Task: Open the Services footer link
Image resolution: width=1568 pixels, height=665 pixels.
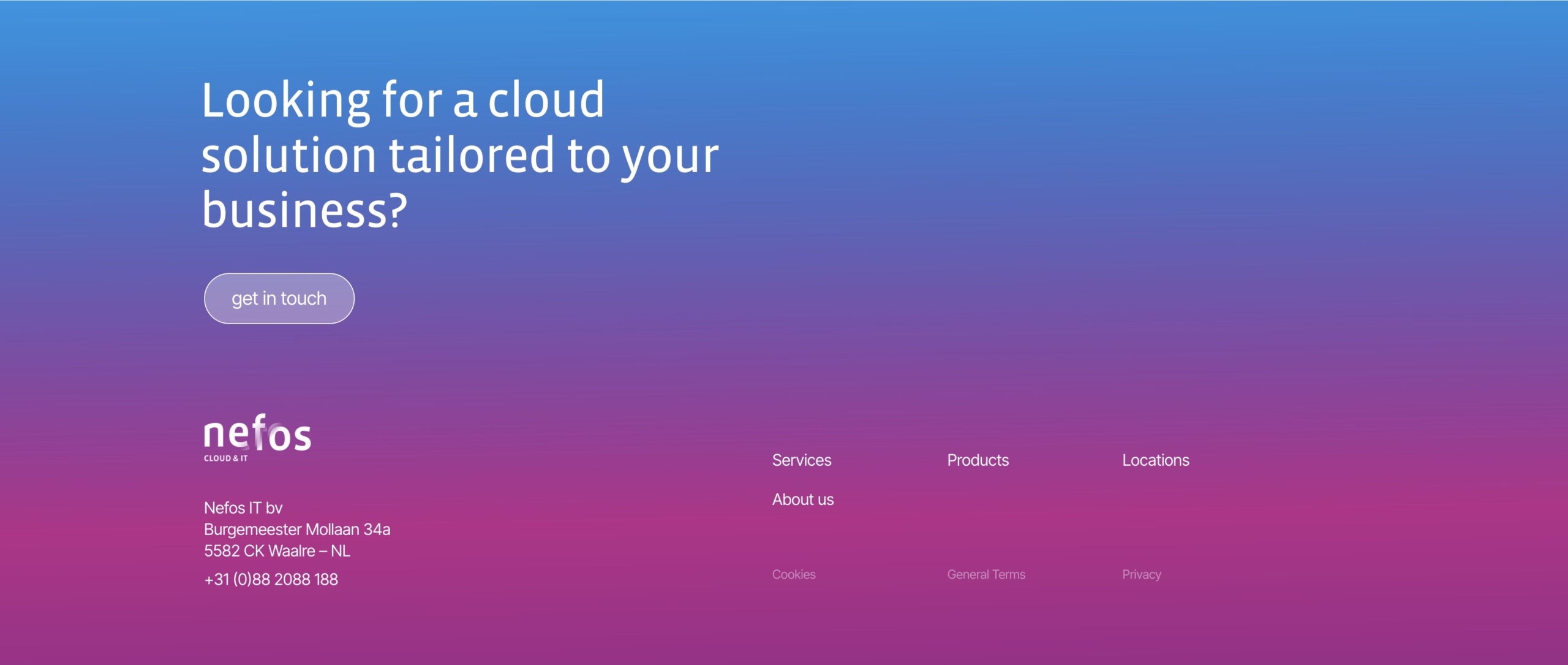Action: 802,460
